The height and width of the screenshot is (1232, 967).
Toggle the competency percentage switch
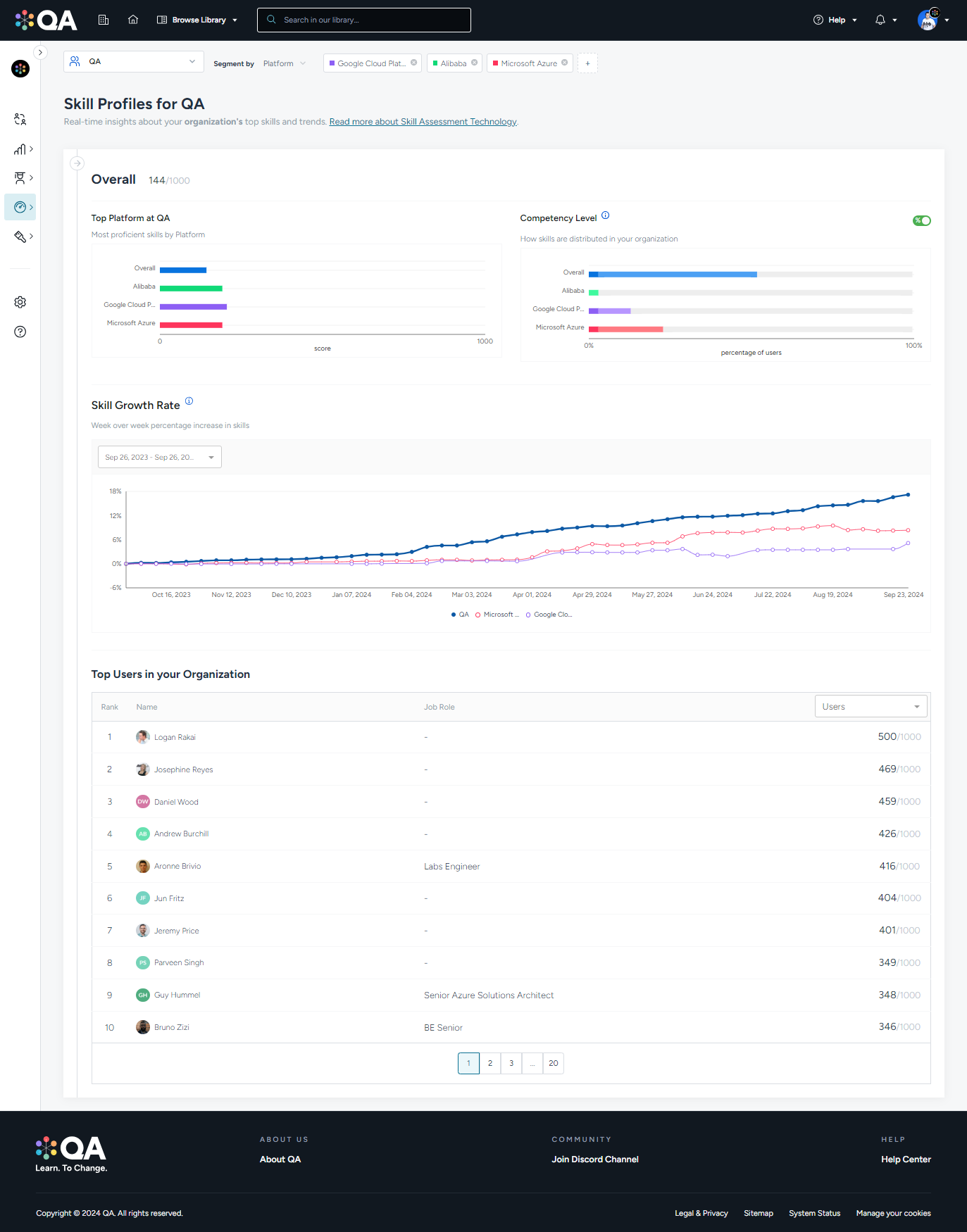point(922,220)
